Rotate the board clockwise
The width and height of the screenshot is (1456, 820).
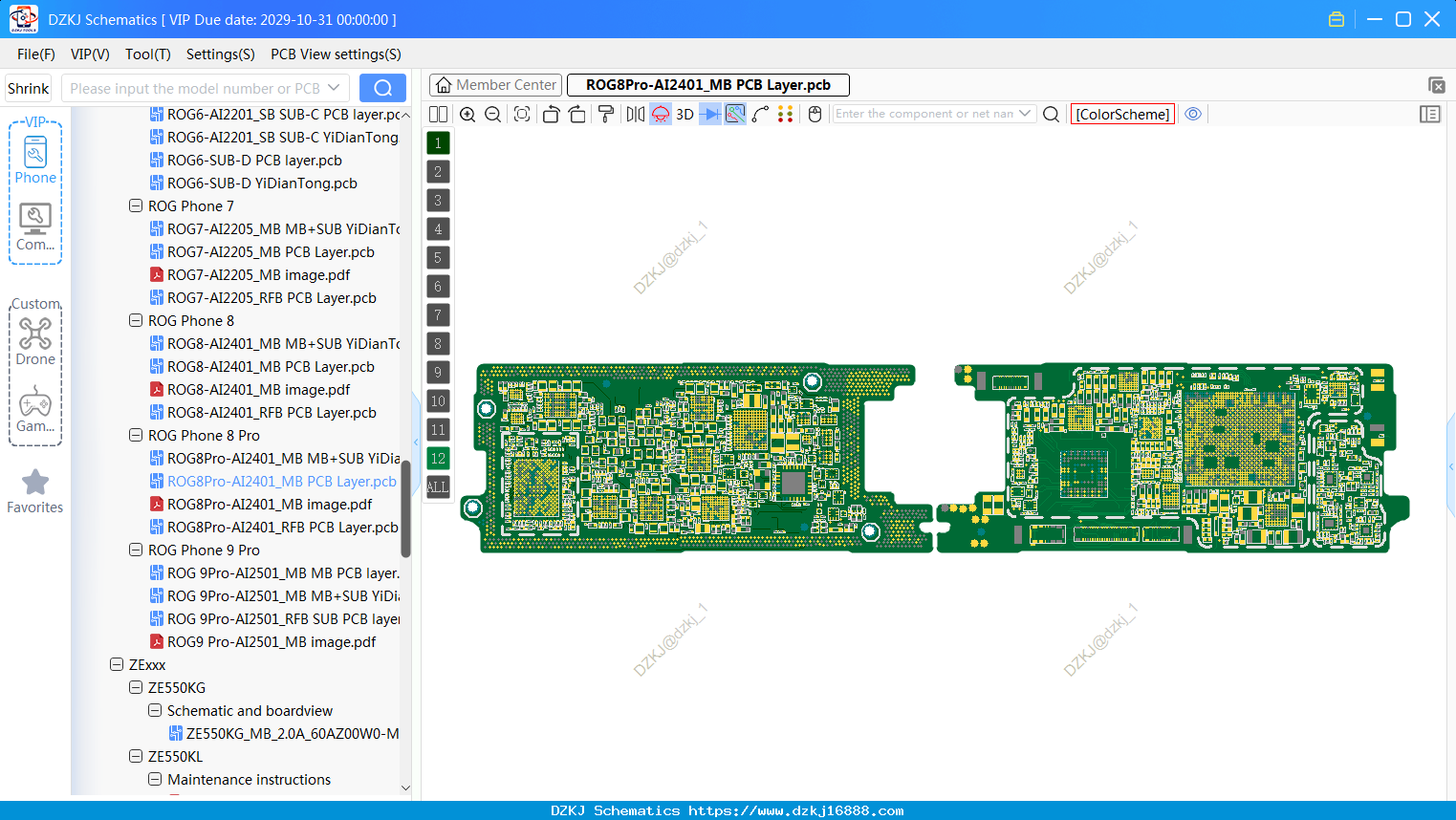tap(577, 114)
